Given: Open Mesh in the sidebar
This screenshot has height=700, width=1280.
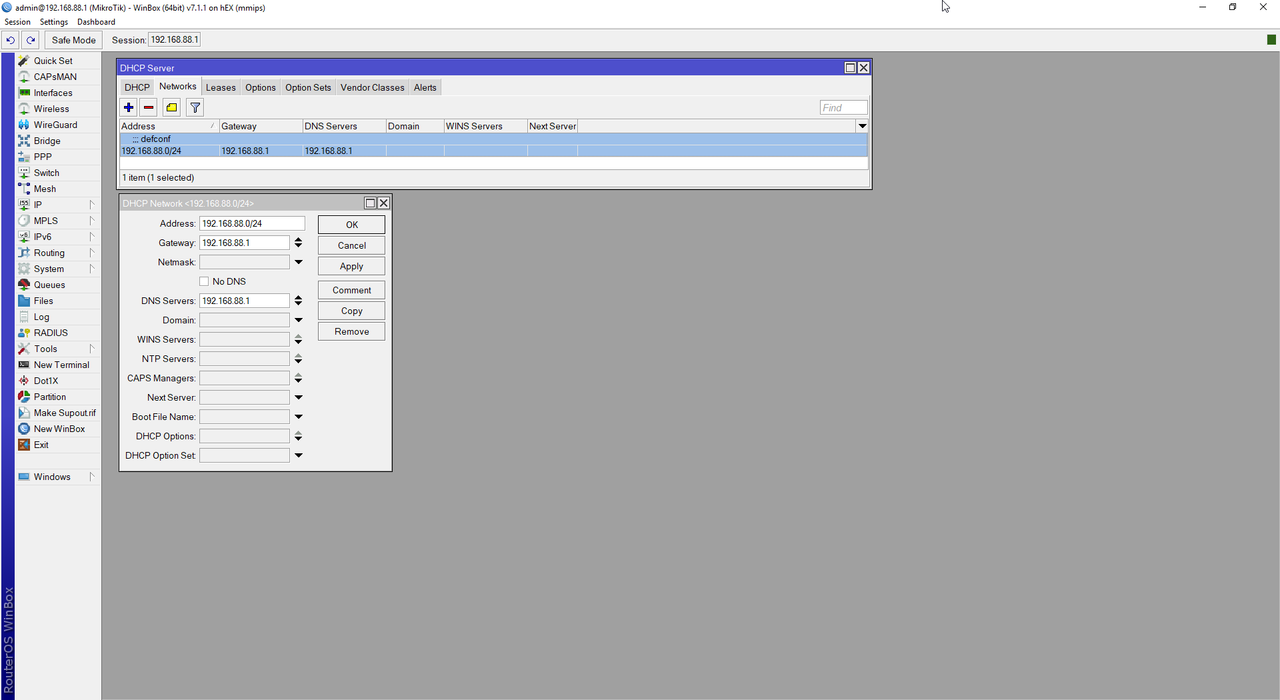Looking at the screenshot, I should tap(44, 189).
